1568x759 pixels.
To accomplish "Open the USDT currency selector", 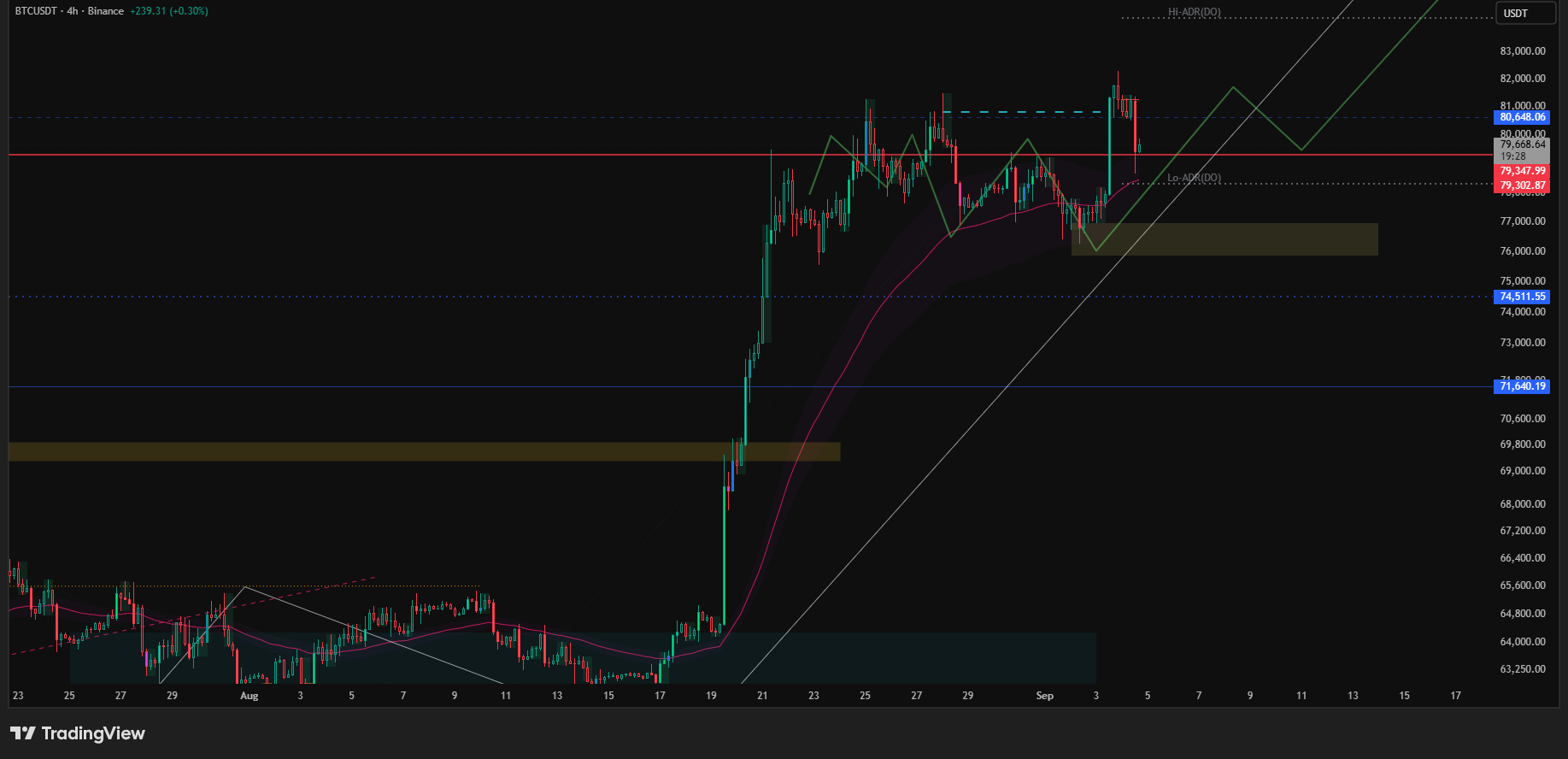I will point(1526,13).
